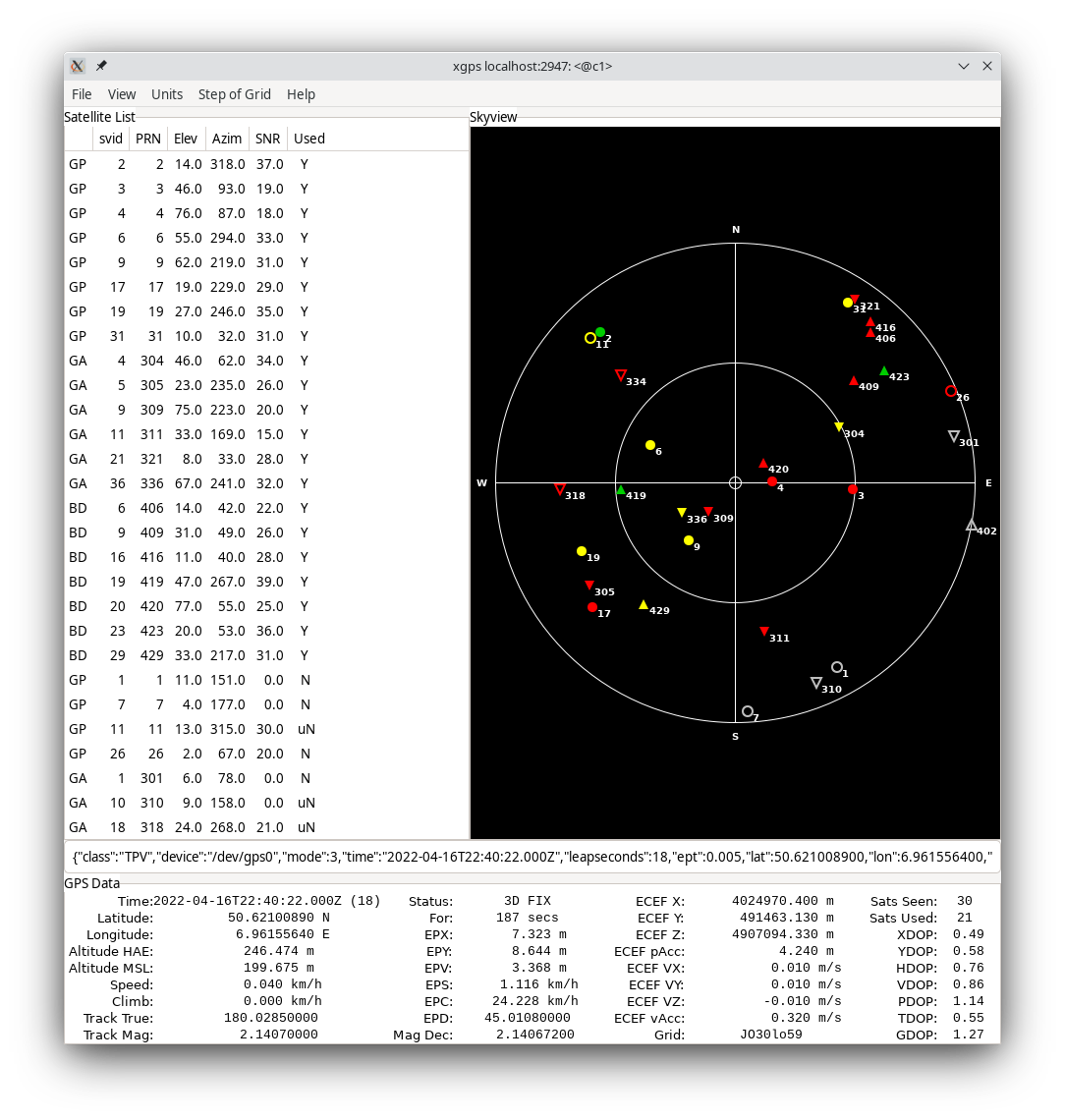Viewport: 1065px width, 1120px height.
Task: Click yellow satellite 429 triangle in skyview
Action: (x=644, y=605)
